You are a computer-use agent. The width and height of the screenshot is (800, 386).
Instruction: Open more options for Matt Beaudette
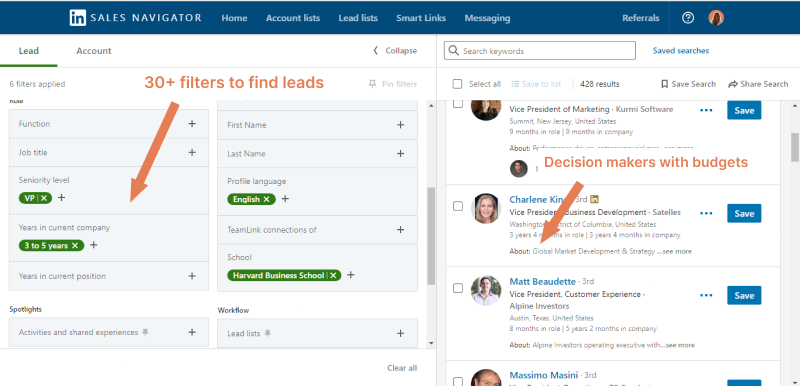(x=706, y=295)
